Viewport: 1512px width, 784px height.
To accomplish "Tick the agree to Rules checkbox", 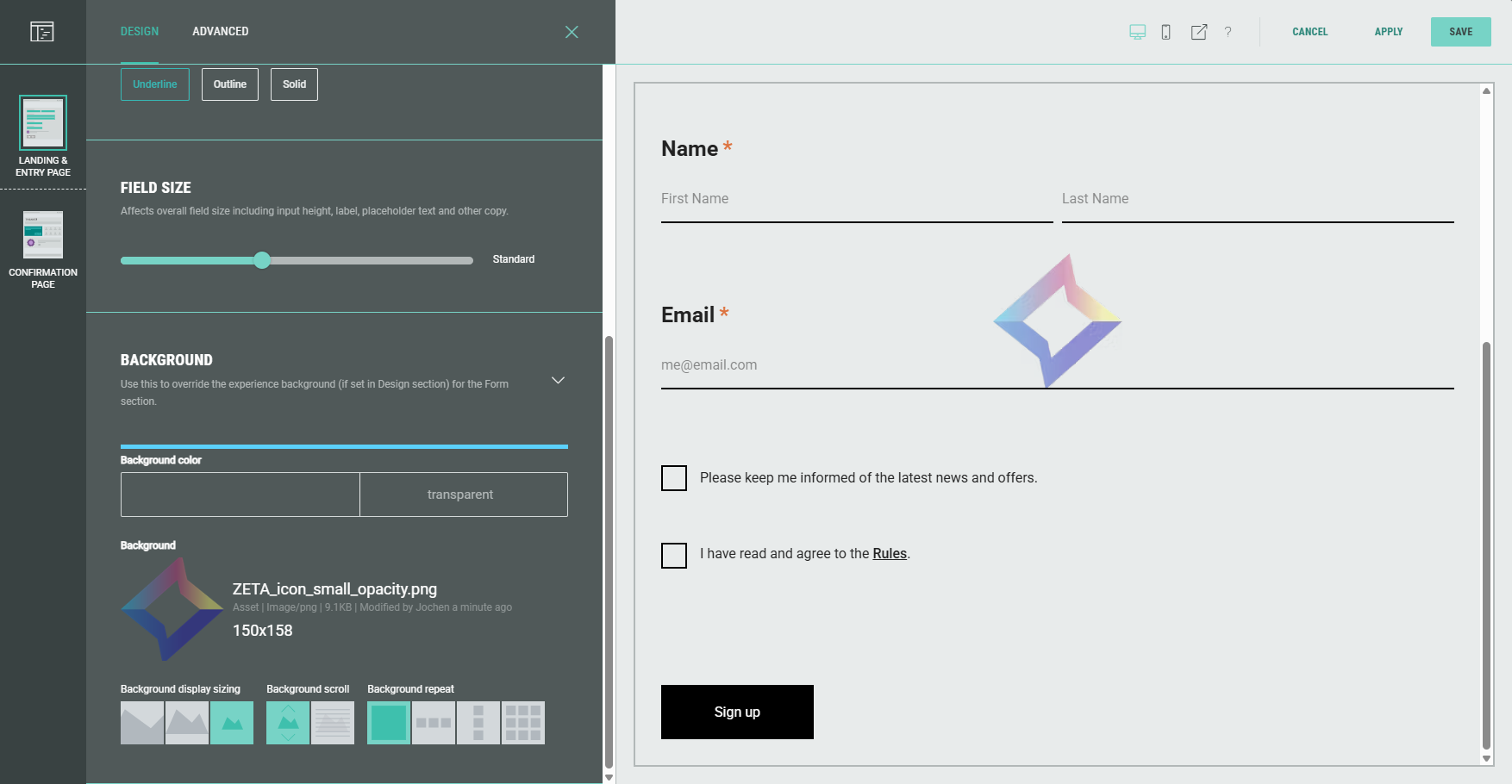I will [674, 555].
